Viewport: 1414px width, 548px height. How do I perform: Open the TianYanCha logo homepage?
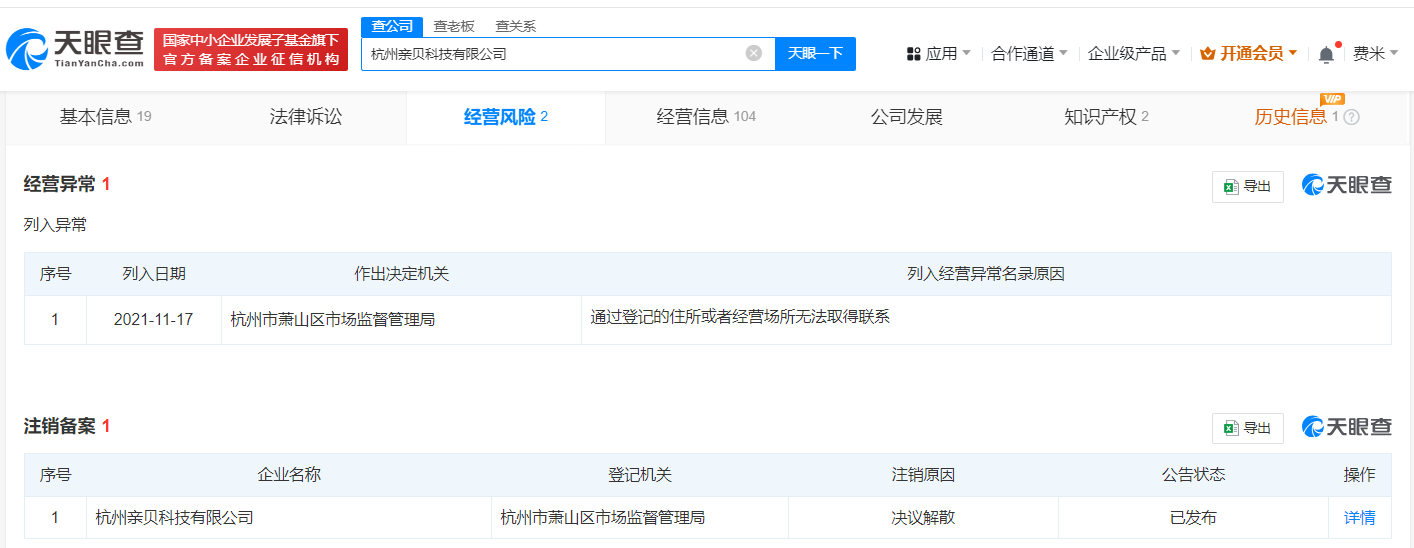[x=75, y=49]
